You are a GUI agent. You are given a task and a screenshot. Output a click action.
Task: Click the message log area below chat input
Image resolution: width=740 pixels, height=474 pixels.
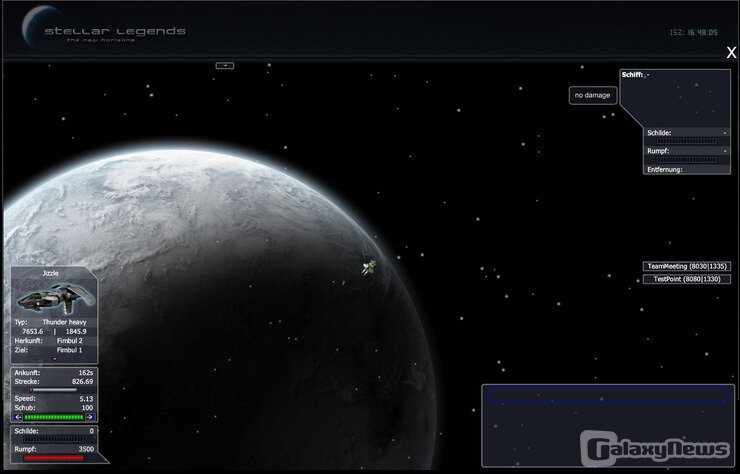608,434
